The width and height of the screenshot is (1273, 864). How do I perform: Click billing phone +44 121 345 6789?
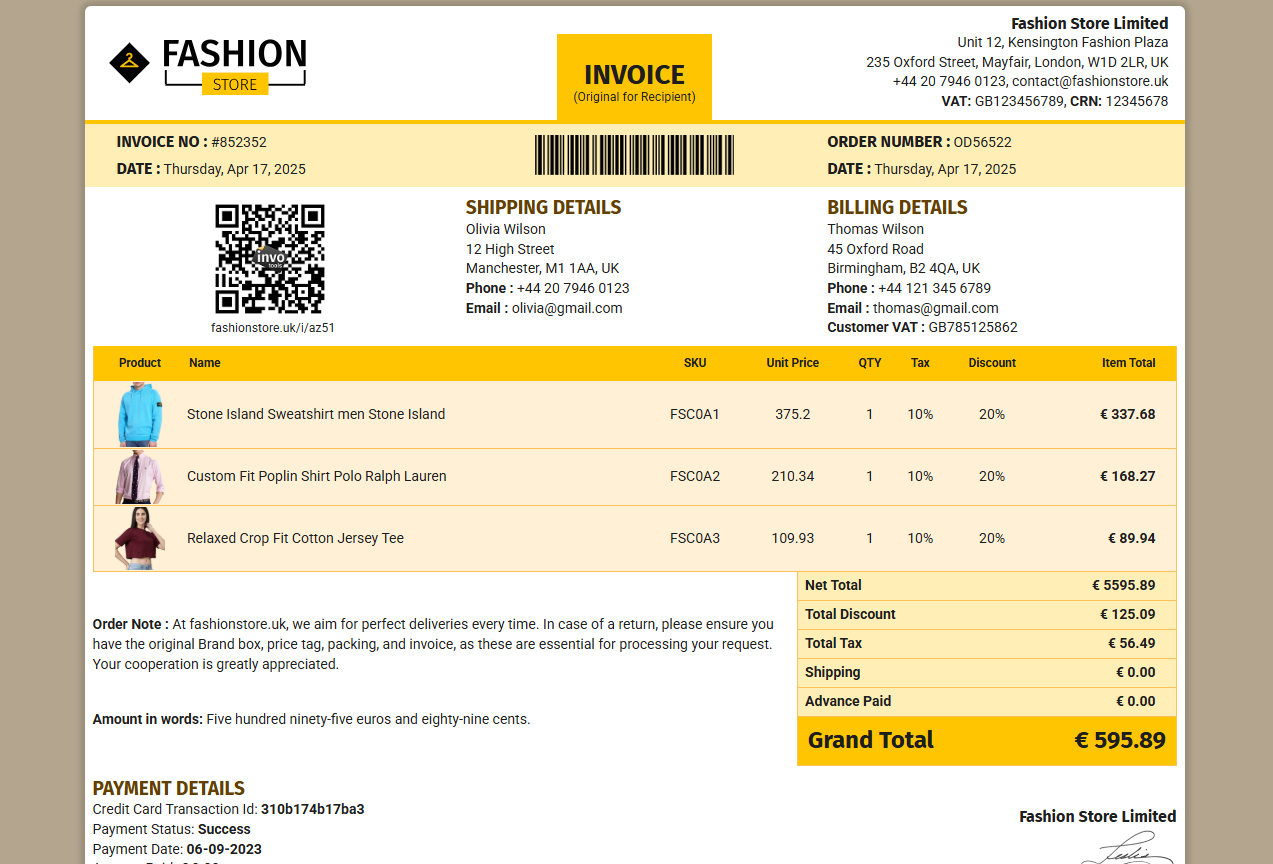935,288
